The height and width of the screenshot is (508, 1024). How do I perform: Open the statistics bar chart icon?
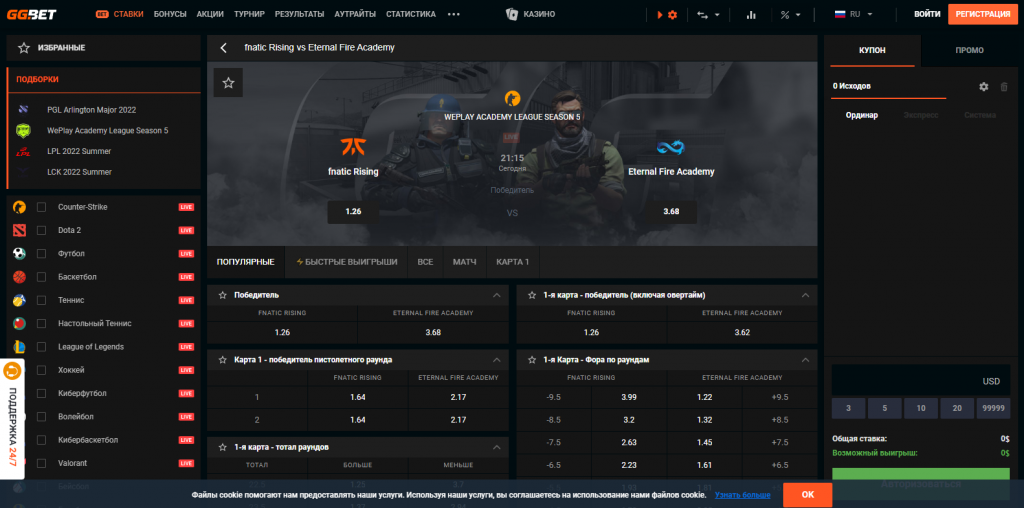click(x=751, y=15)
